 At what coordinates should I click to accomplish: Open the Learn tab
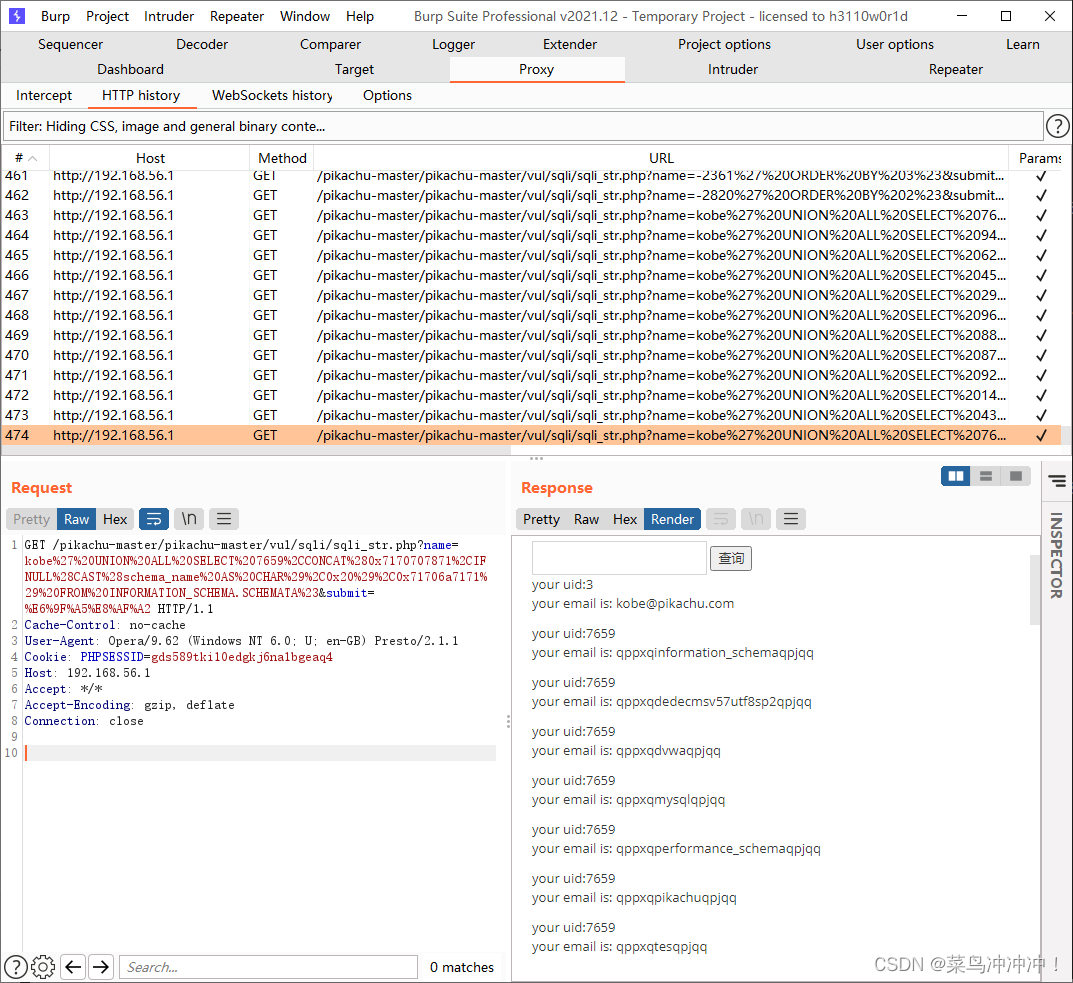coord(1022,44)
